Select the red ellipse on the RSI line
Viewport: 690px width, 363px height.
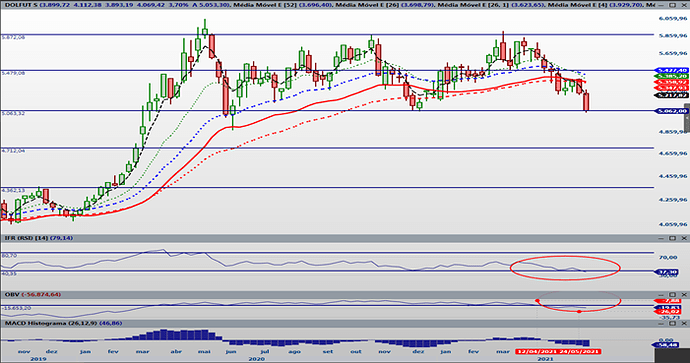tap(565, 268)
